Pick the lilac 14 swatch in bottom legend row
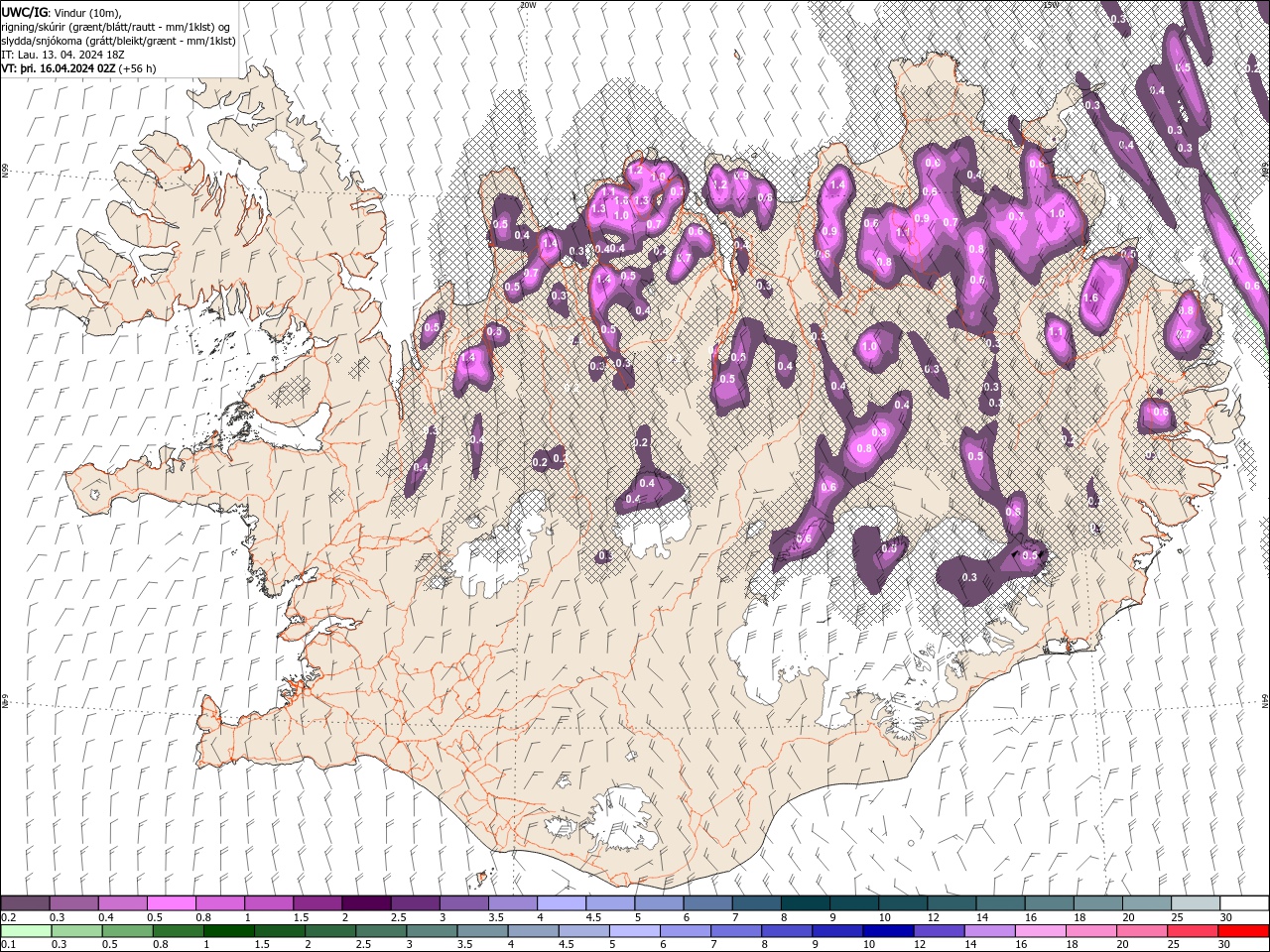 (x=988, y=931)
